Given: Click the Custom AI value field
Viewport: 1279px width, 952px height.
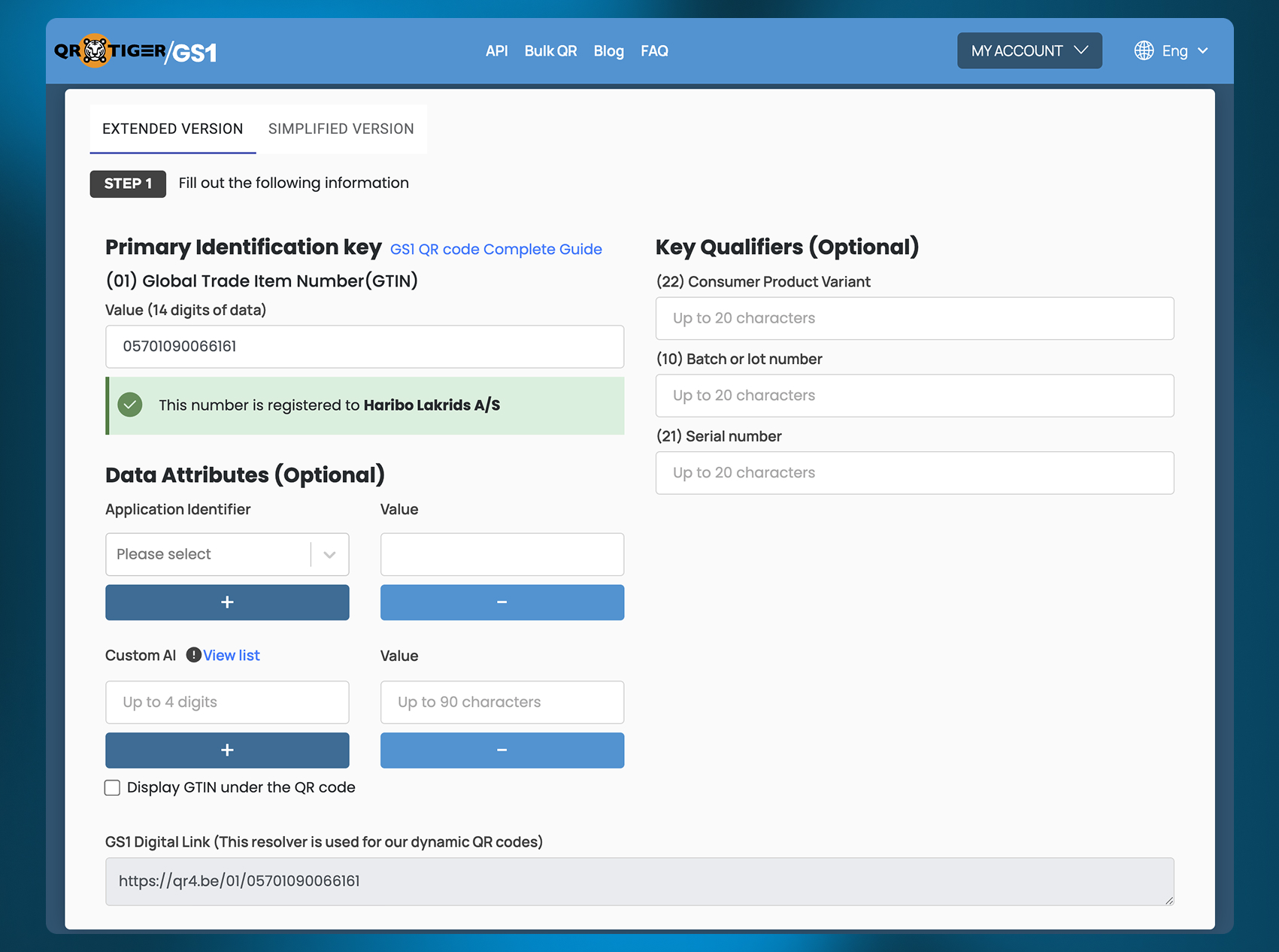Looking at the screenshot, I should coord(502,702).
